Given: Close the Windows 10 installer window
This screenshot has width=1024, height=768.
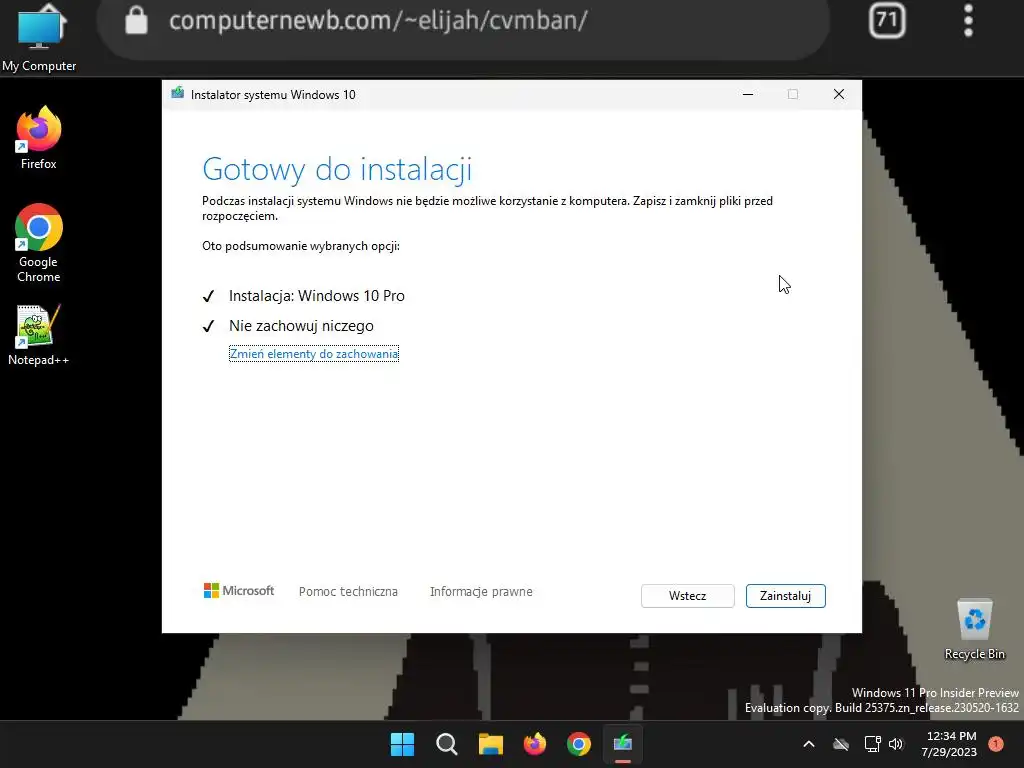Looking at the screenshot, I should coord(839,95).
